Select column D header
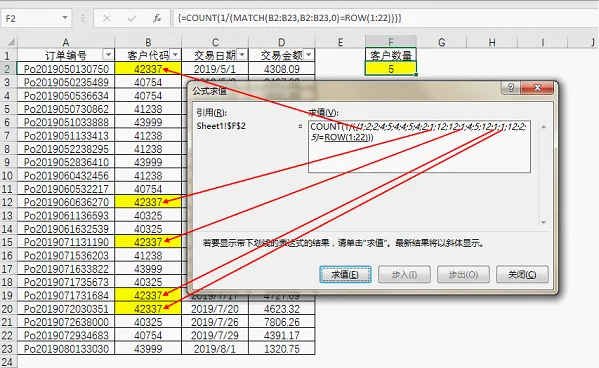 (x=282, y=42)
